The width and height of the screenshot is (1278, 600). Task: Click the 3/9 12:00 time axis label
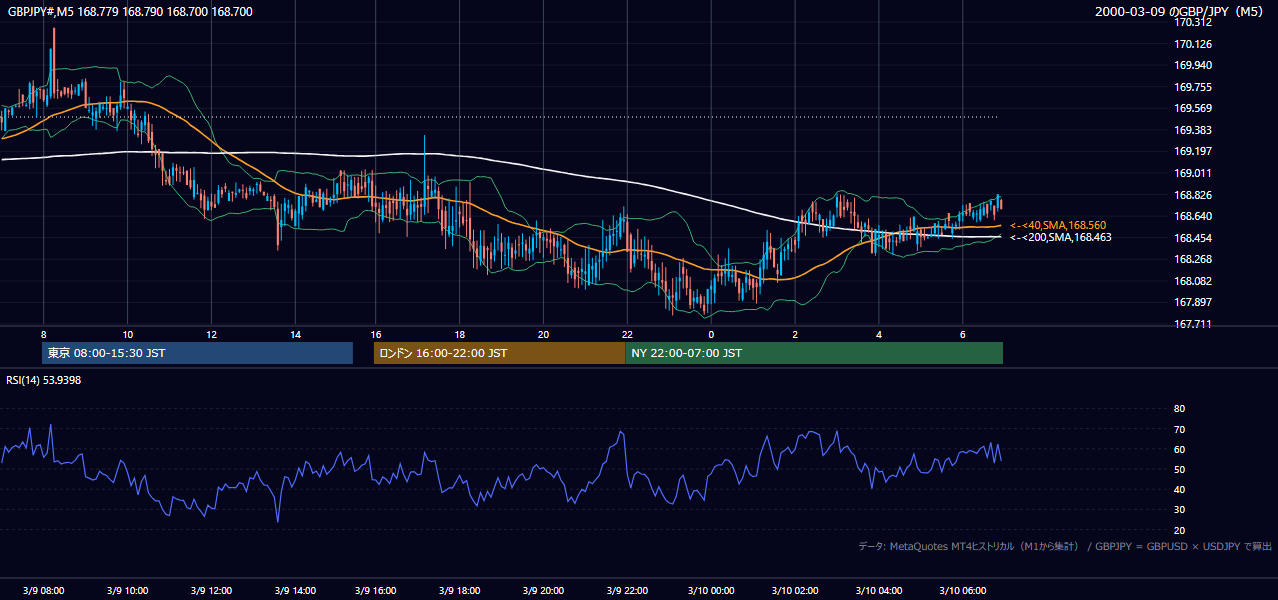click(x=211, y=590)
